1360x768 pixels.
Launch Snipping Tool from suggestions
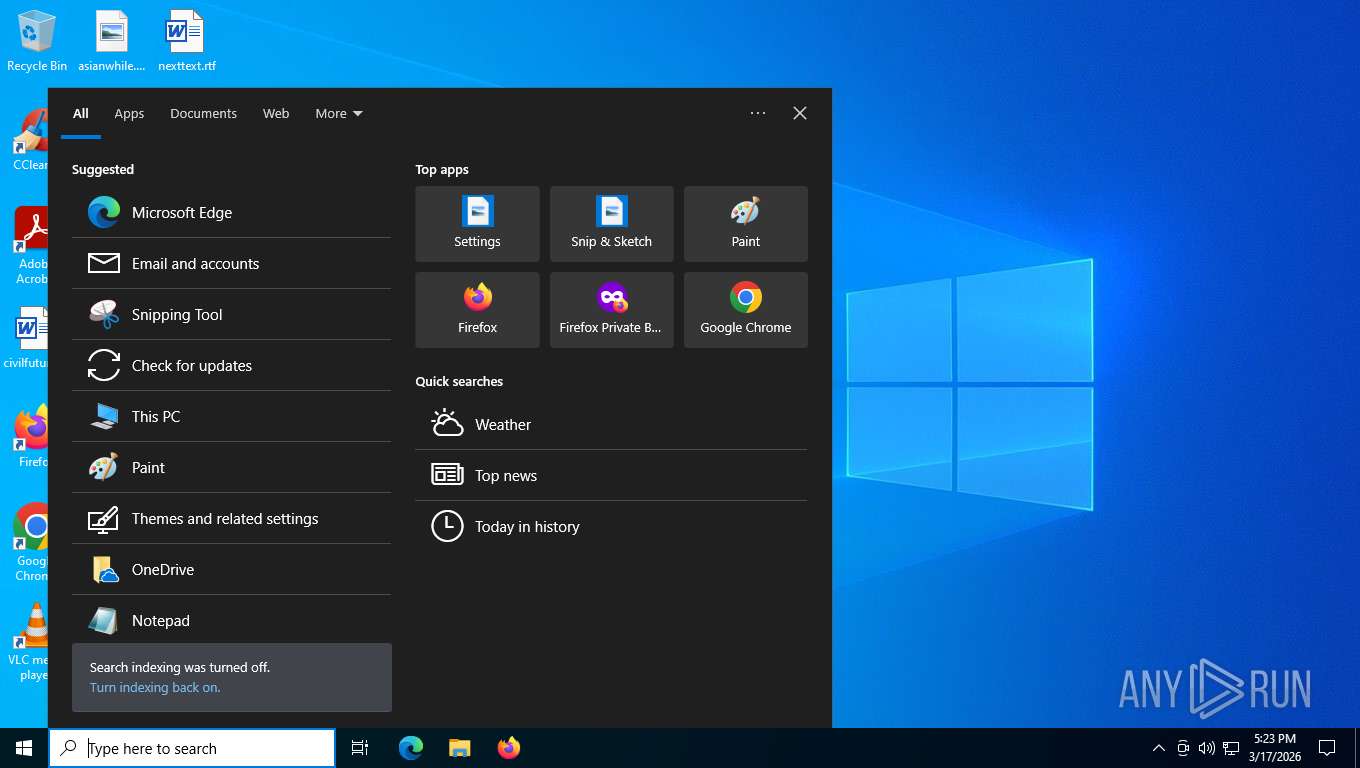231,314
